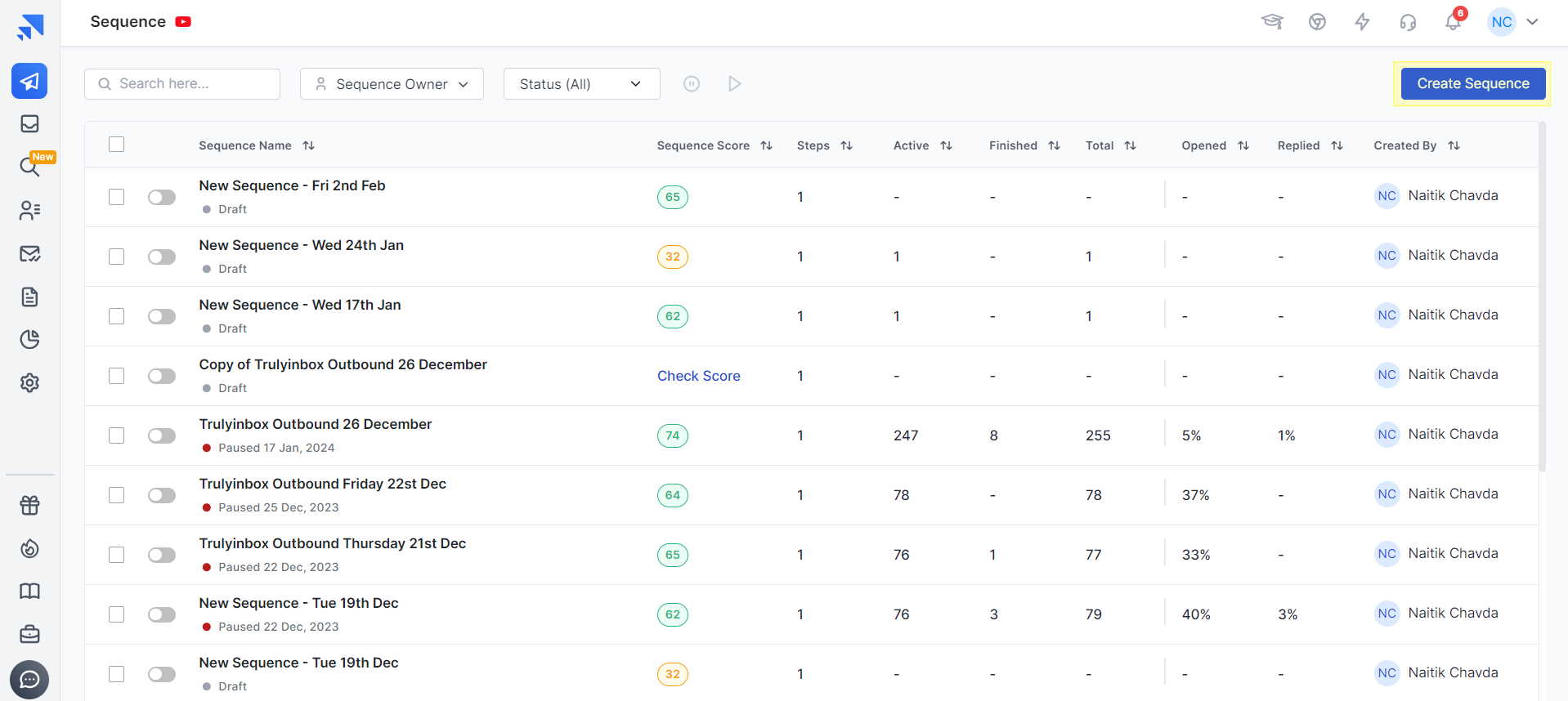
Task: Click the graduation cap icon
Action: click(x=1272, y=22)
